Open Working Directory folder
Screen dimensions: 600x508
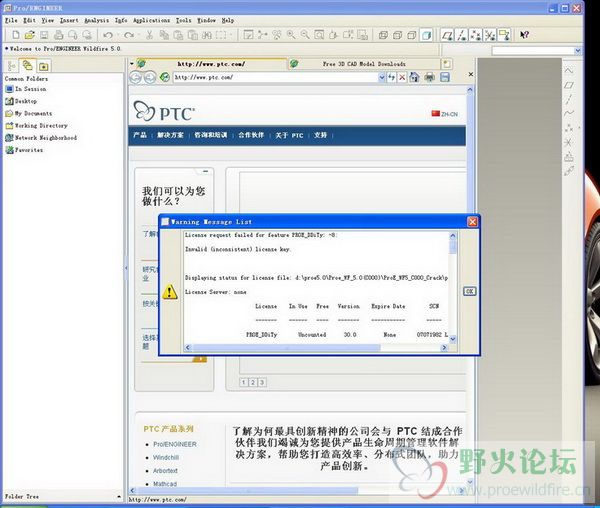pos(36,125)
